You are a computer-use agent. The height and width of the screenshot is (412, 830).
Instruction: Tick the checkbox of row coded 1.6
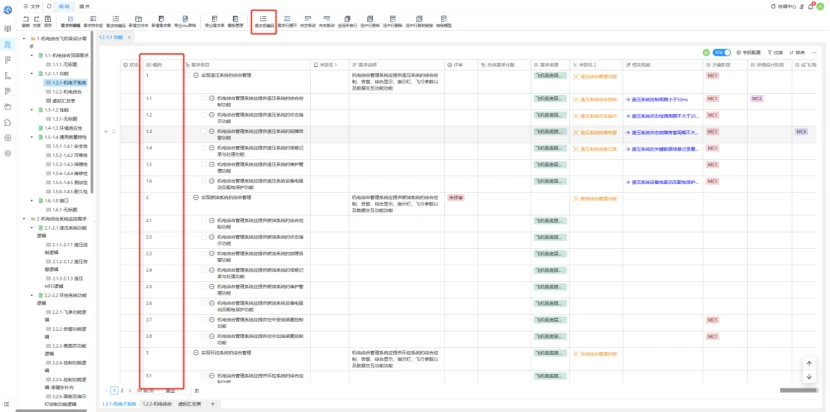click(204, 181)
